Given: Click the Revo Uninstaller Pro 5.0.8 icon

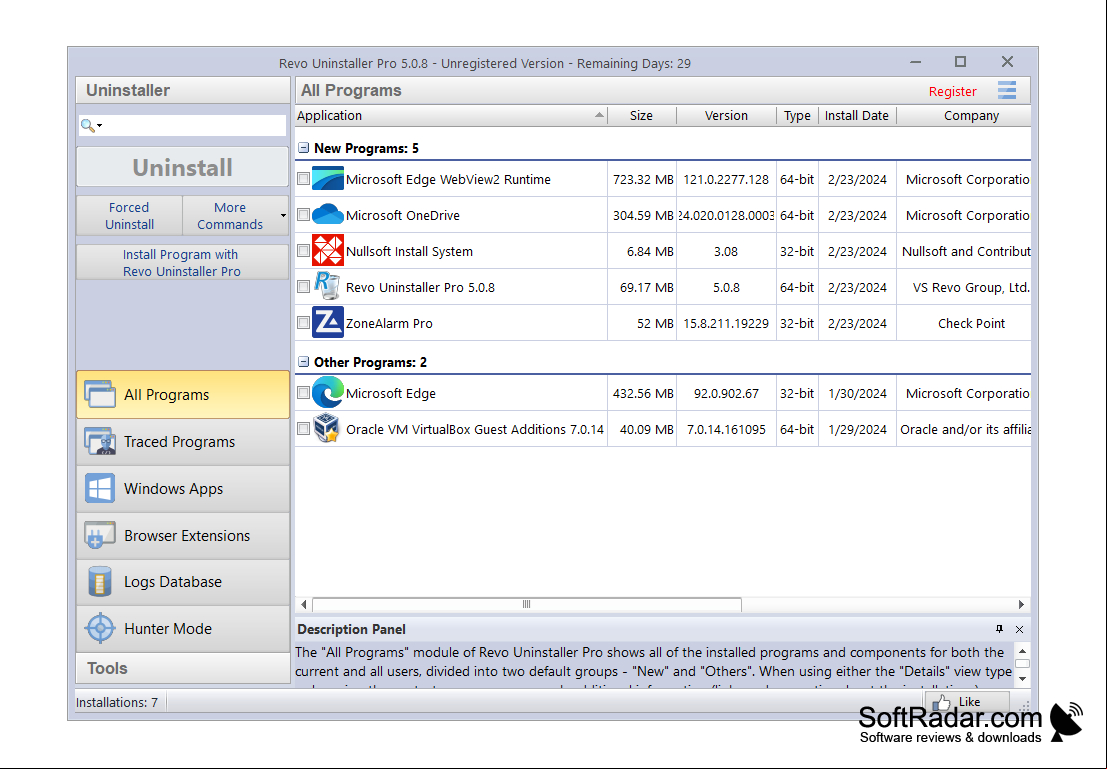Looking at the screenshot, I should pos(328,287).
